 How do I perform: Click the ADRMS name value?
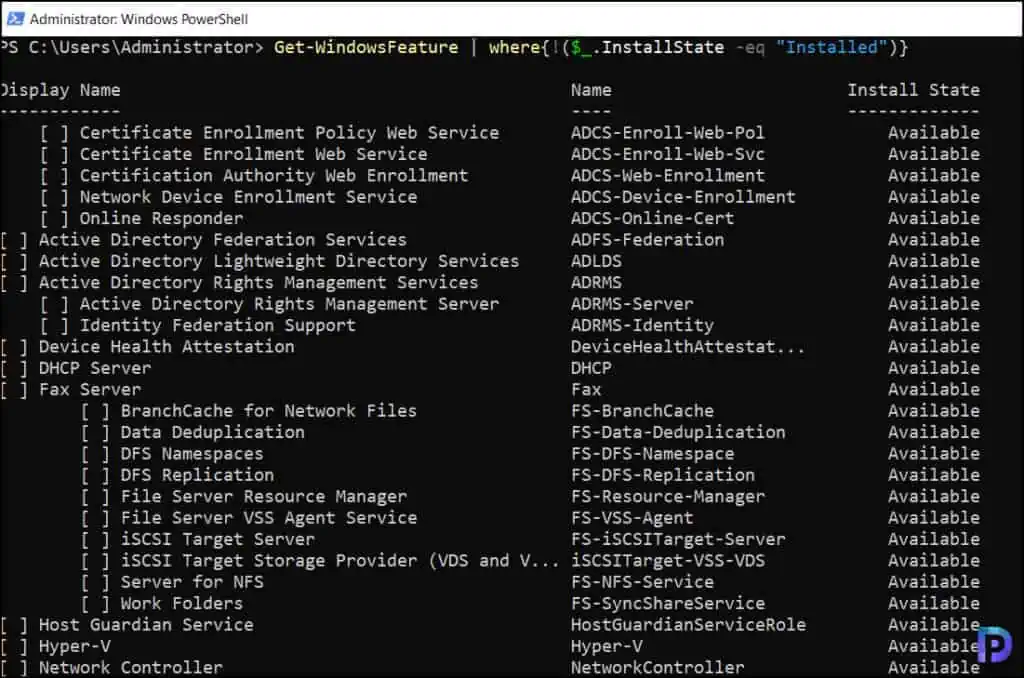click(596, 282)
